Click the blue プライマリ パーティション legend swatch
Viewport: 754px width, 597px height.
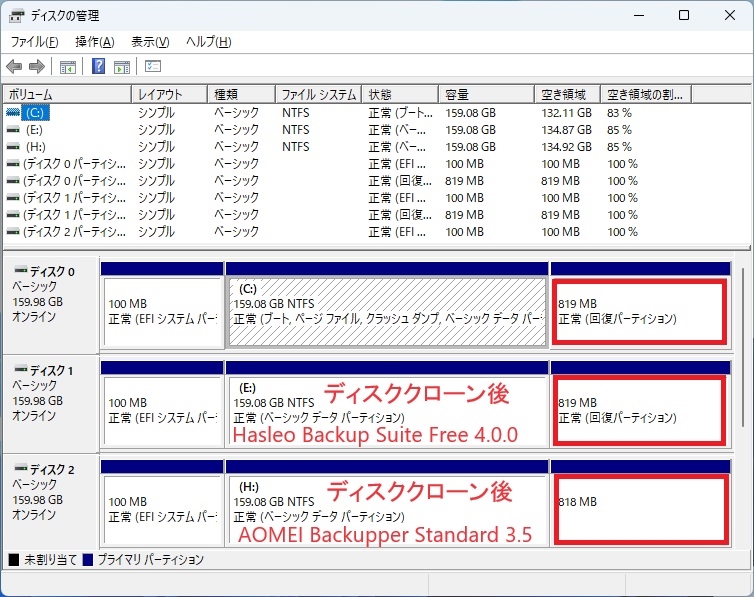[x=88, y=560]
